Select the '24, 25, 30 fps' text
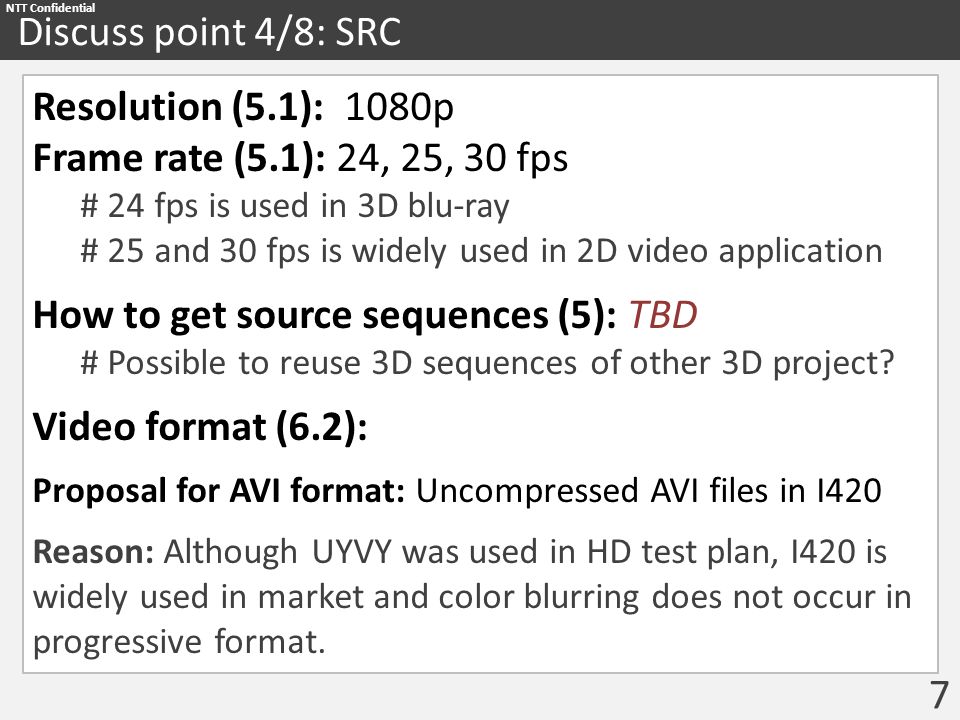Screen dimensions: 960x720 [x=452, y=158]
